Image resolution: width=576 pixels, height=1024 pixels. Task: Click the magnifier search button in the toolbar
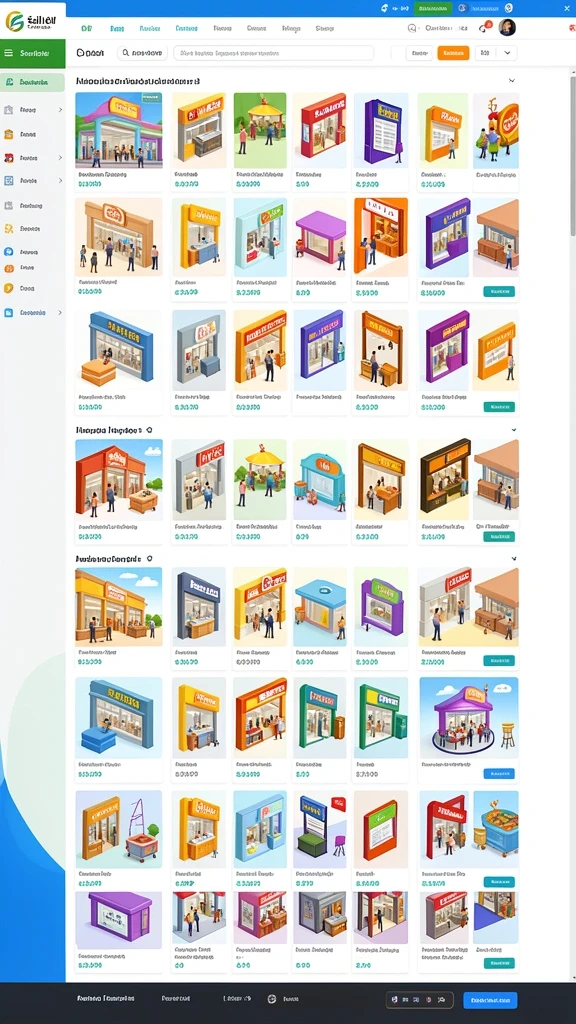pyautogui.click(x=142, y=53)
